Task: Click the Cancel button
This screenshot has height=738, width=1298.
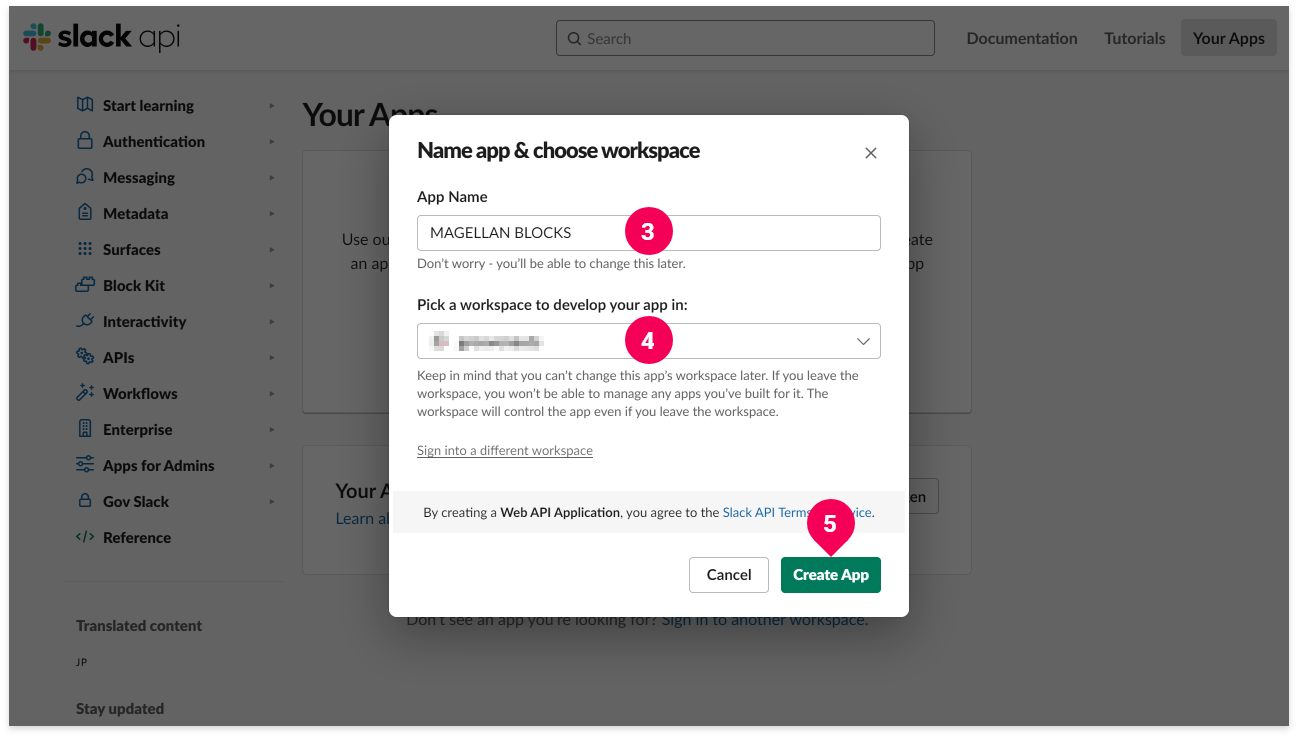Action: 729,575
